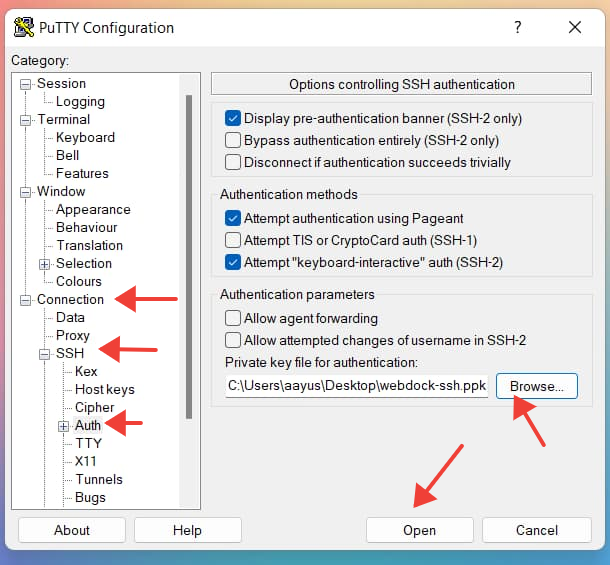Collapse the Connection category node

pos(25,300)
